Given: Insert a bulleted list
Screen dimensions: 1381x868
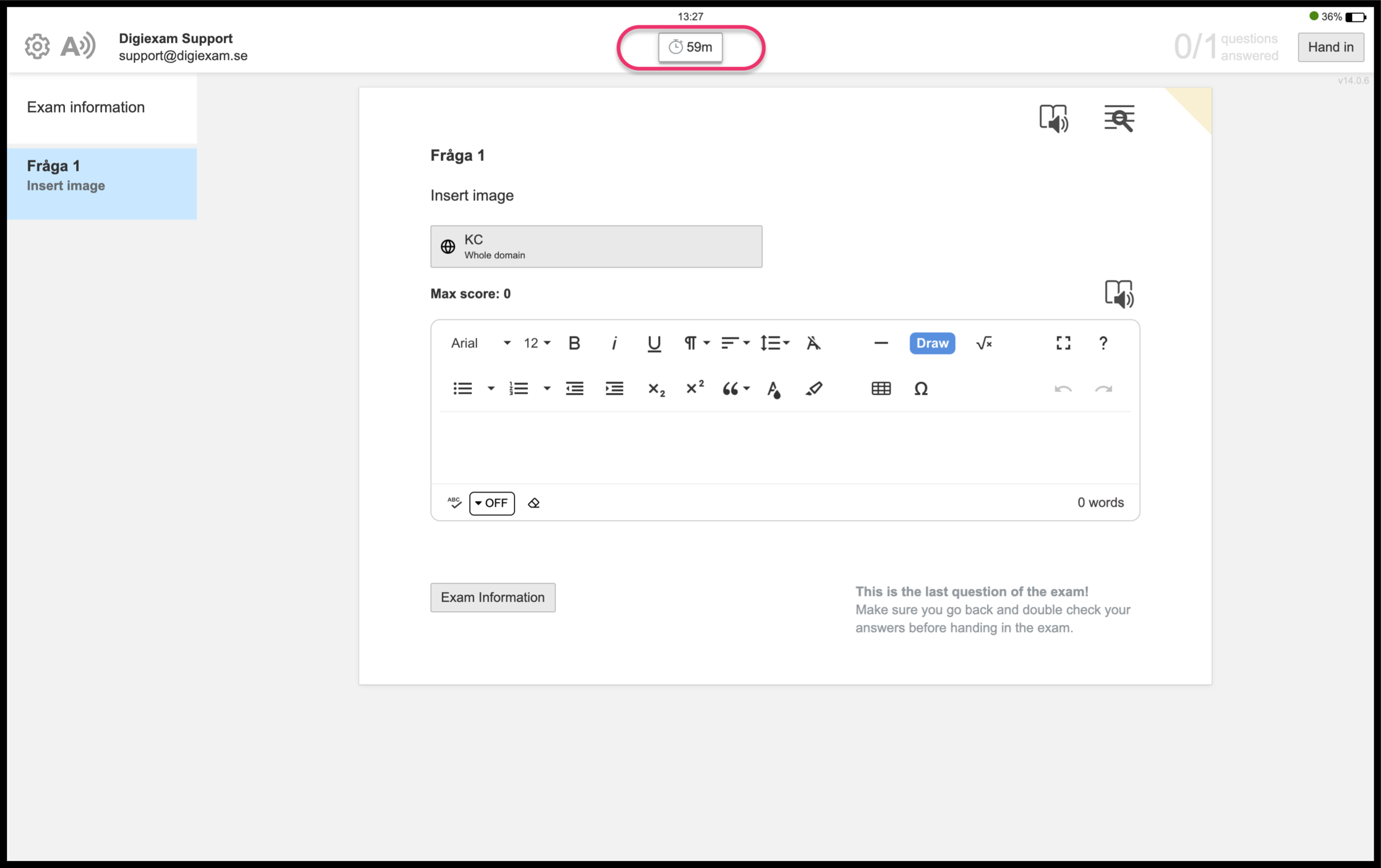Looking at the screenshot, I should click(462, 389).
